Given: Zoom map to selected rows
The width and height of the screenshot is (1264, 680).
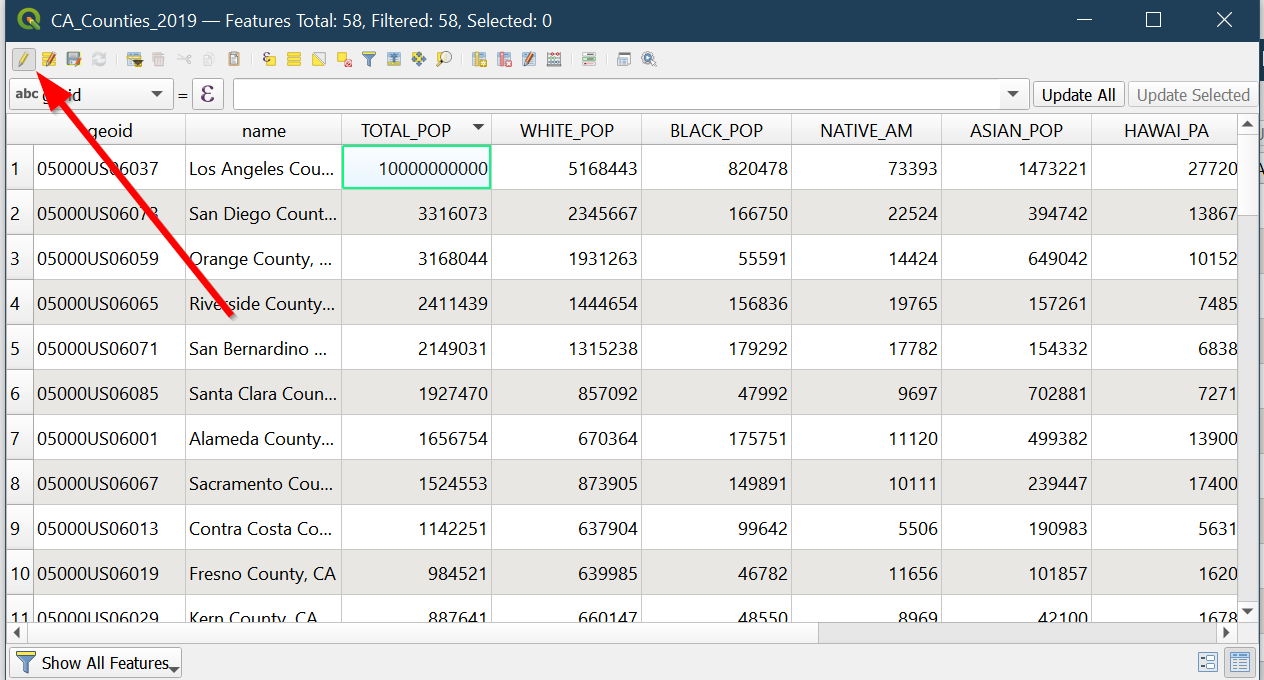Looking at the screenshot, I should pyautogui.click(x=444, y=60).
